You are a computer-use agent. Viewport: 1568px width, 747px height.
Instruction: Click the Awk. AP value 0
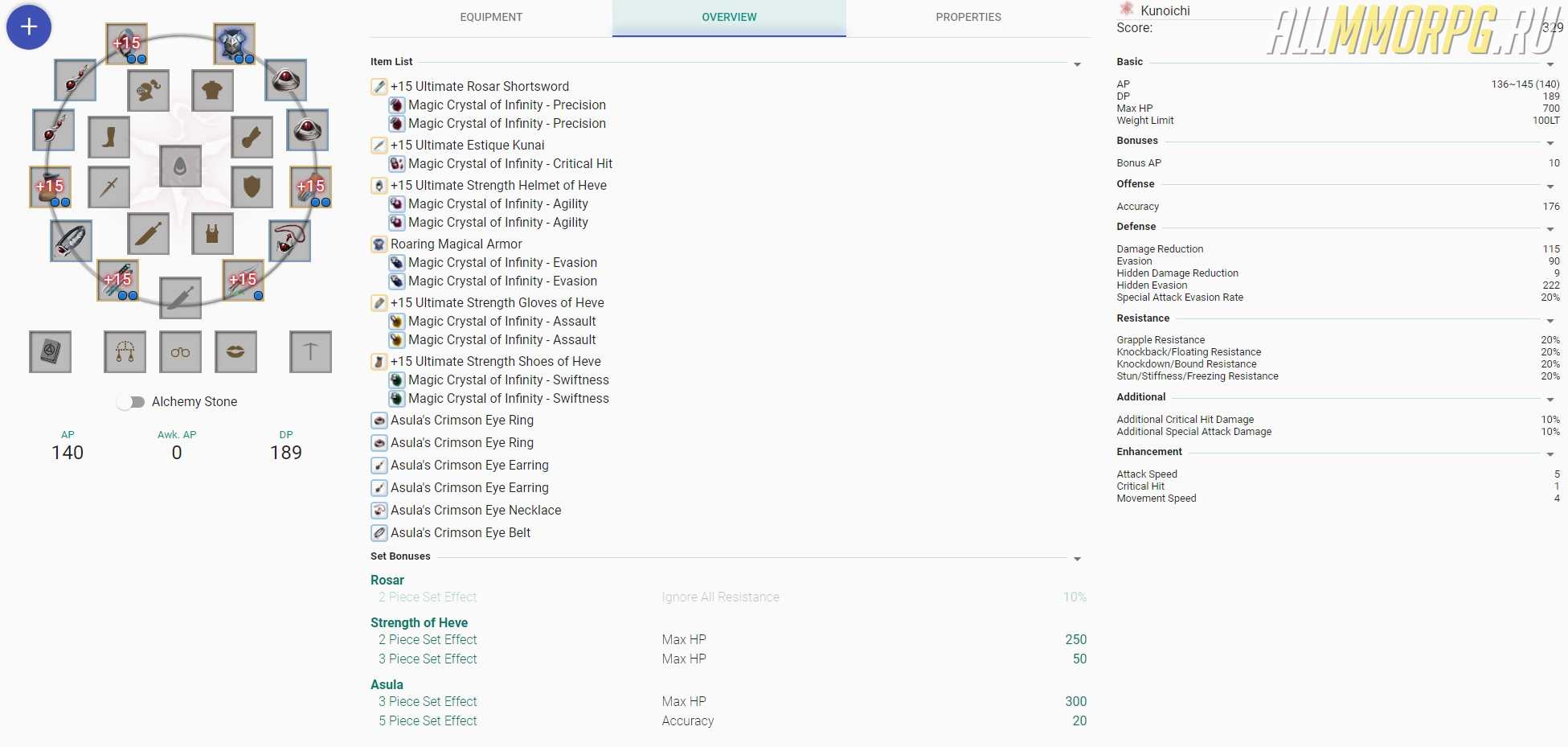click(x=177, y=454)
